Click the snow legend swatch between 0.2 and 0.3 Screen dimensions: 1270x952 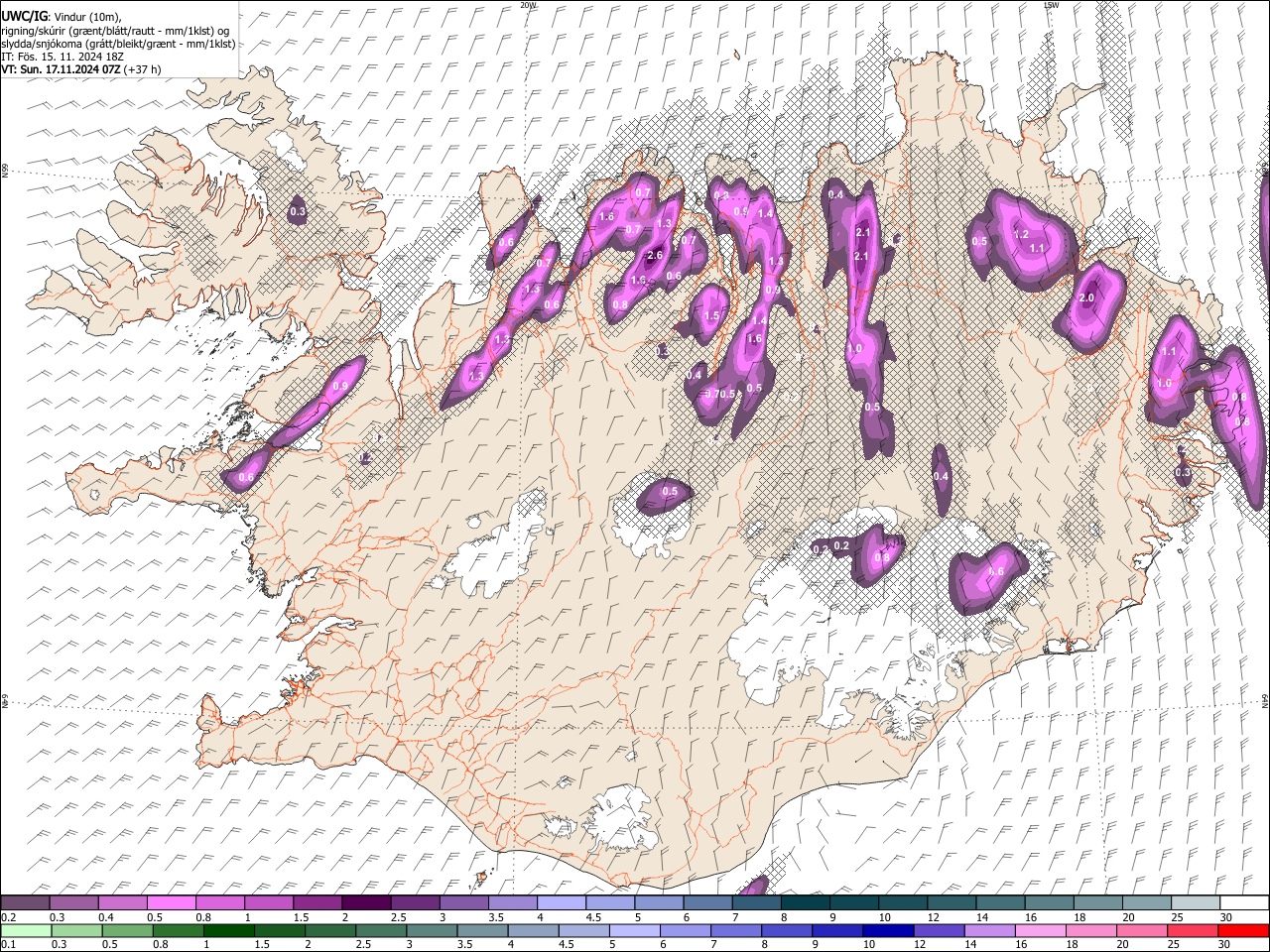tap(25, 902)
